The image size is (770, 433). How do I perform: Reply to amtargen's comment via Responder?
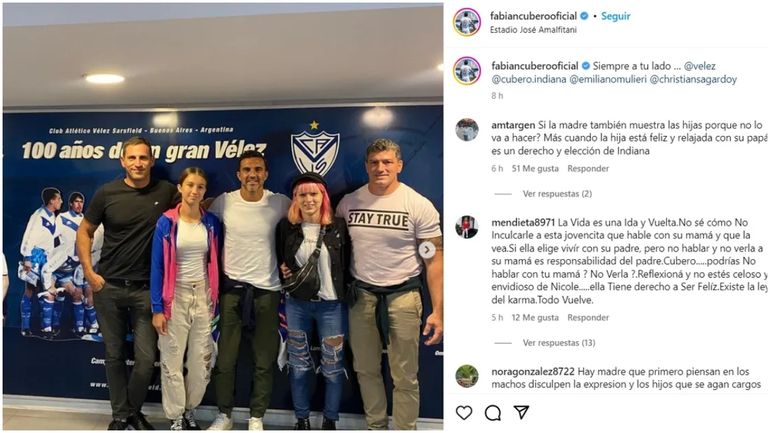tap(588, 168)
